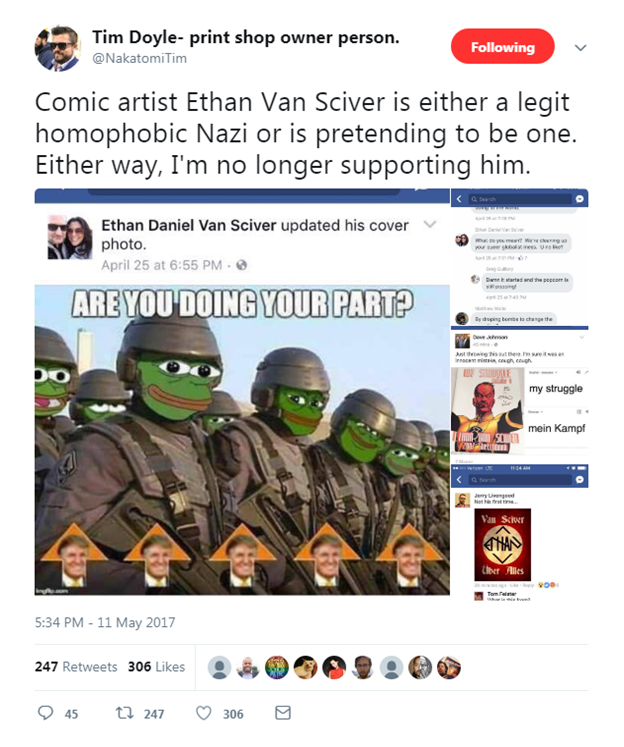Open the 247 Retweets list
This screenshot has width=624, height=747.
76,666
